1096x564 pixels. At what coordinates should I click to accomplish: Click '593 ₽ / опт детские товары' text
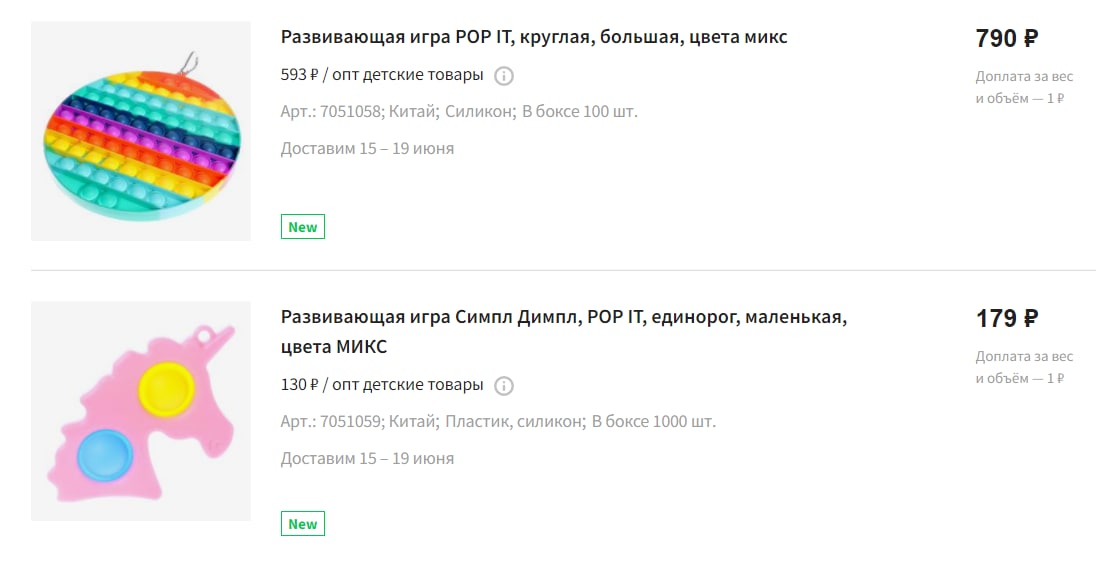[x=382, y=75]
